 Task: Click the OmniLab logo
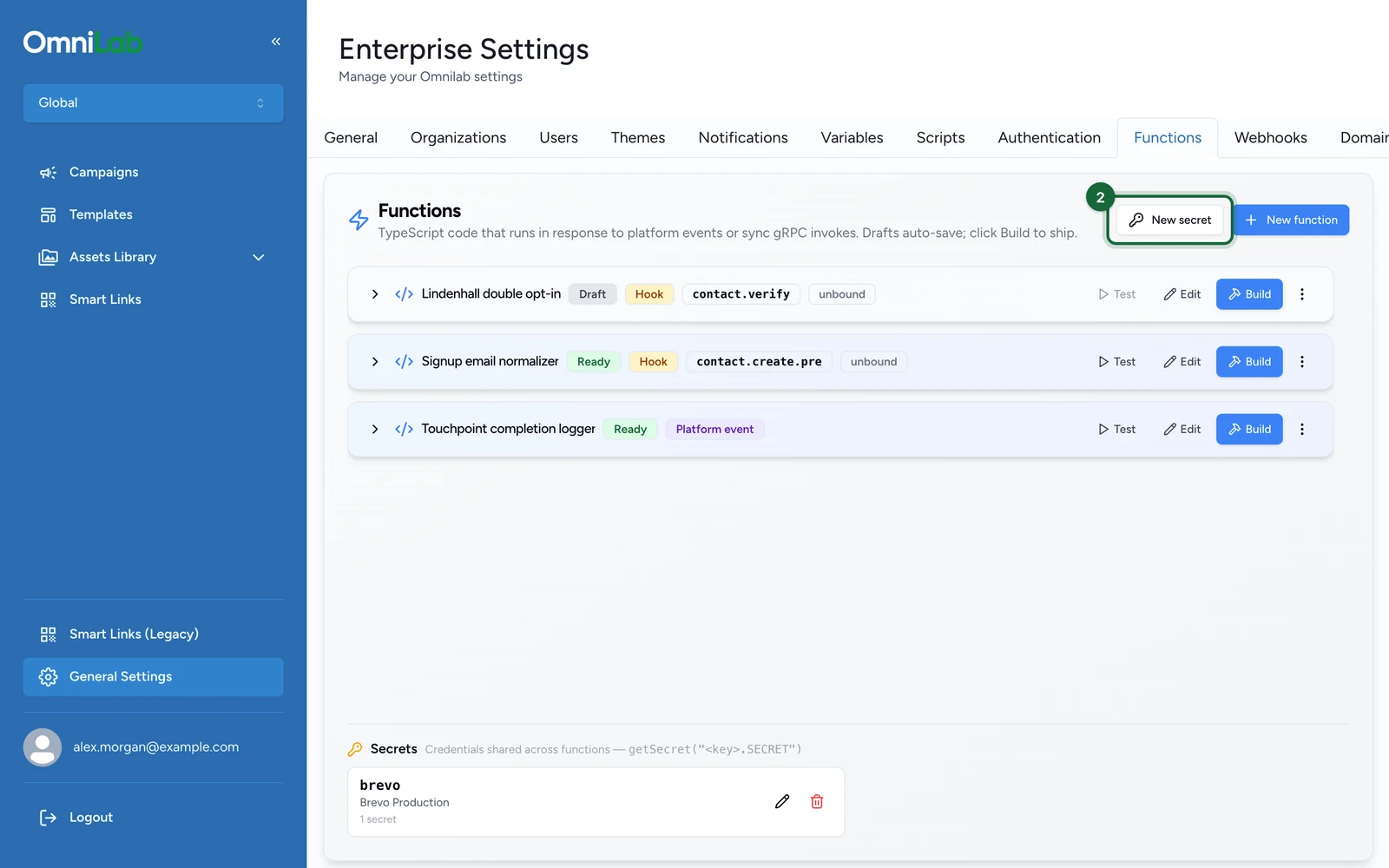tap(82, 42)
